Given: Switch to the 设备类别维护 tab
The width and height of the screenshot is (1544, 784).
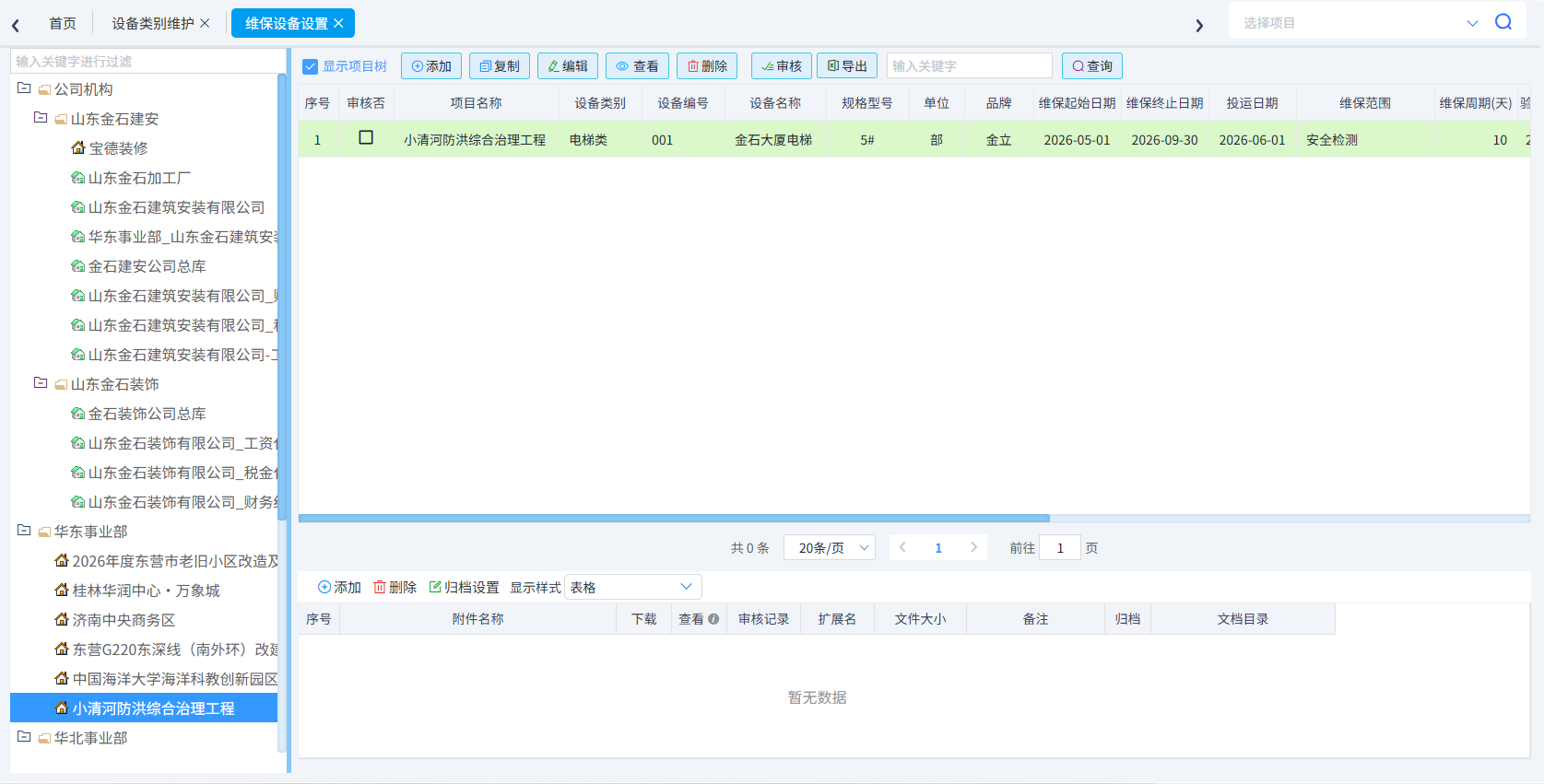Looking at the screenshot, I should (153, 23).
